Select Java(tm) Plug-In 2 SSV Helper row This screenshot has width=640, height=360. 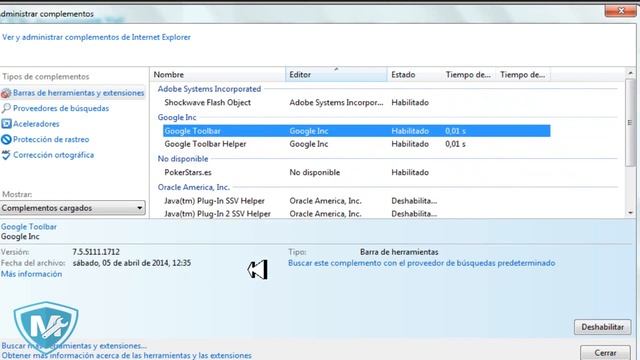(x=357, y=213)
